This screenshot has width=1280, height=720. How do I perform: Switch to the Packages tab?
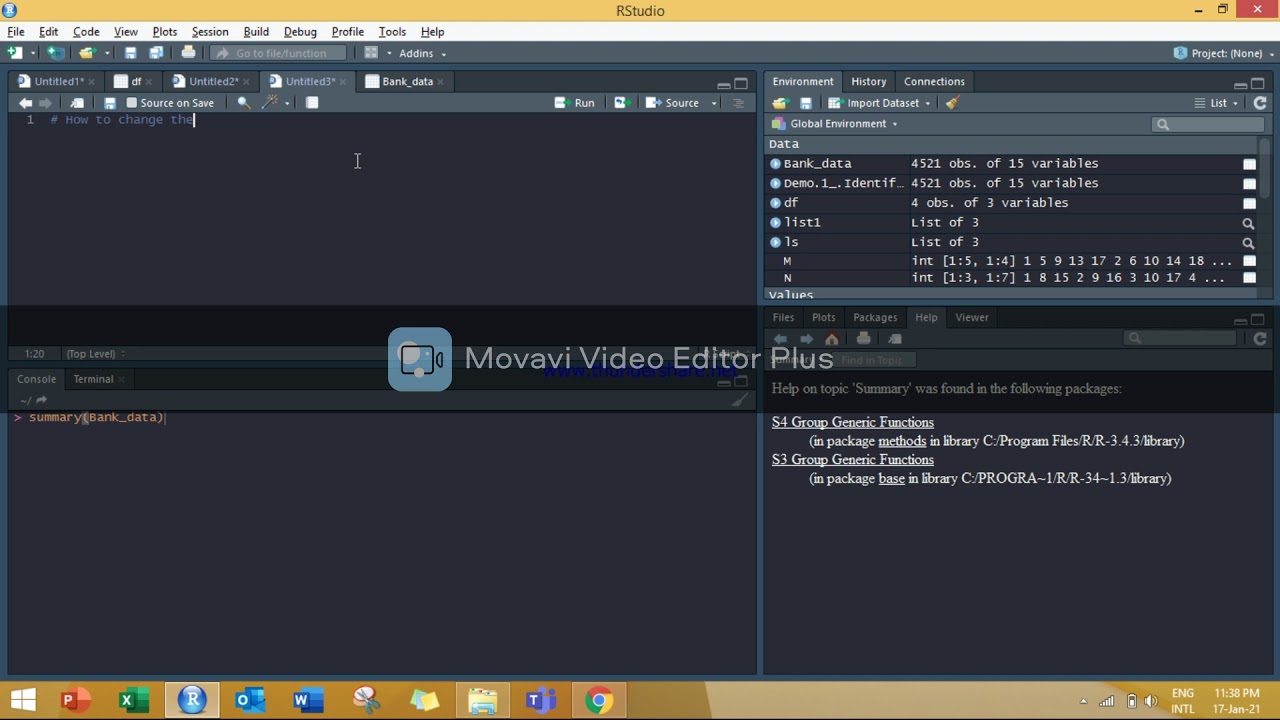tap(875, 318)
